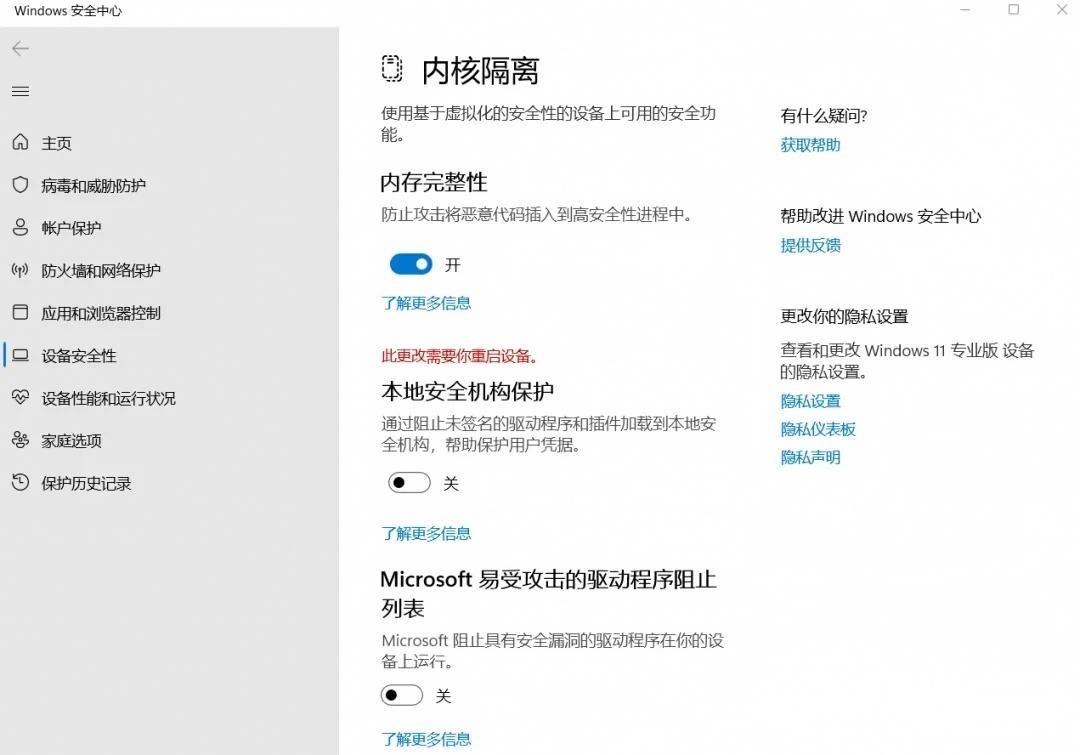This screenshot has width=1080, height=755.
Task: Click the home icon beside 主页
Action: 21,142
